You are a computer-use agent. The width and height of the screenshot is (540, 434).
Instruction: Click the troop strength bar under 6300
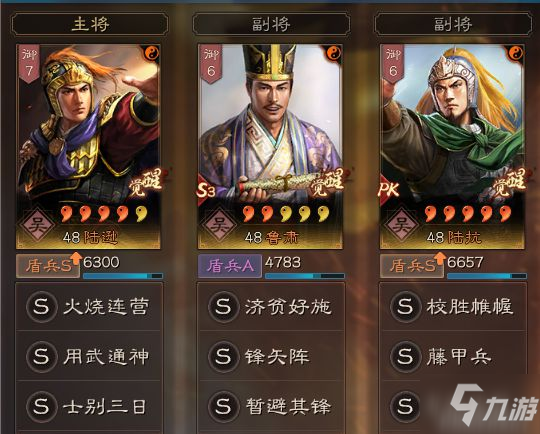(123, 276)
